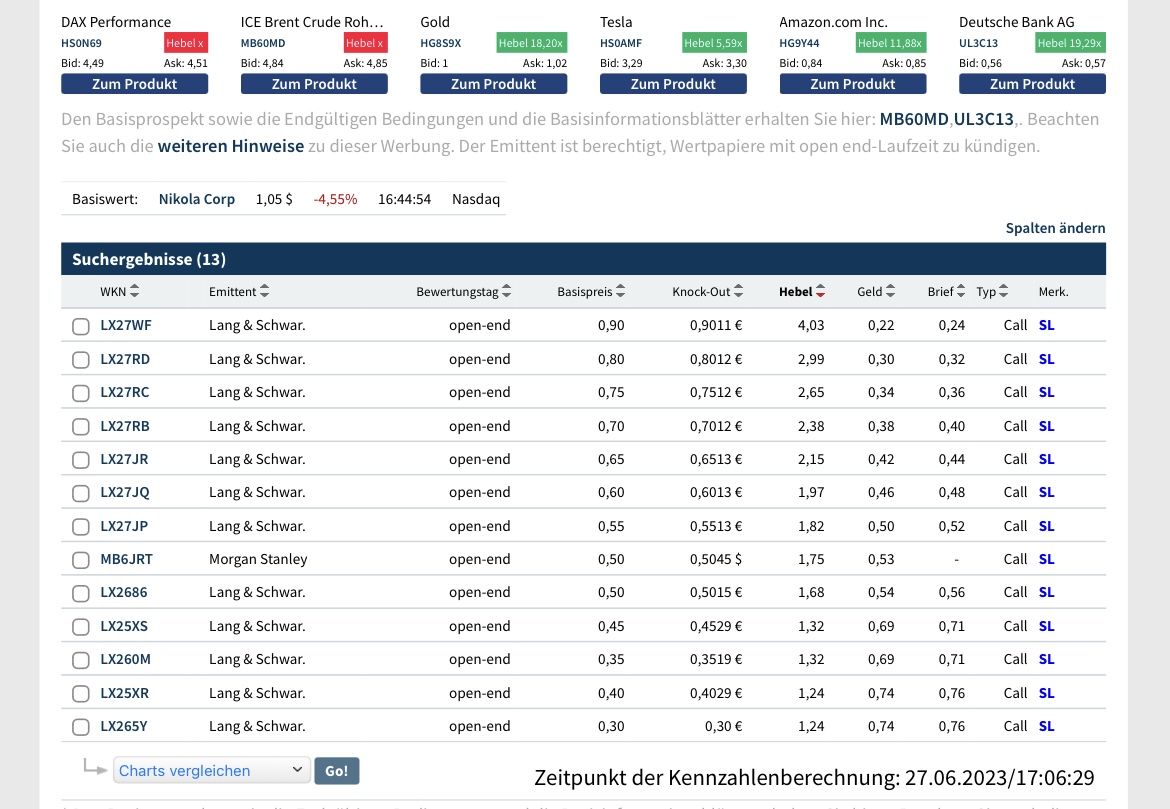The height and width of the screenshot is (809, 1170).
Task: Click Spalten ändern link
Action: pyautogui.click(x=1055, y=228)
